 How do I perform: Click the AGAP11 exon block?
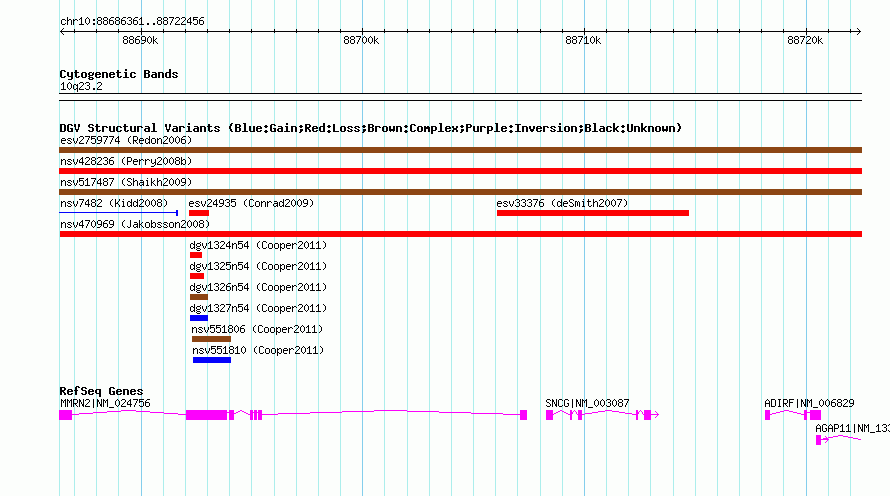pos(818,440)
